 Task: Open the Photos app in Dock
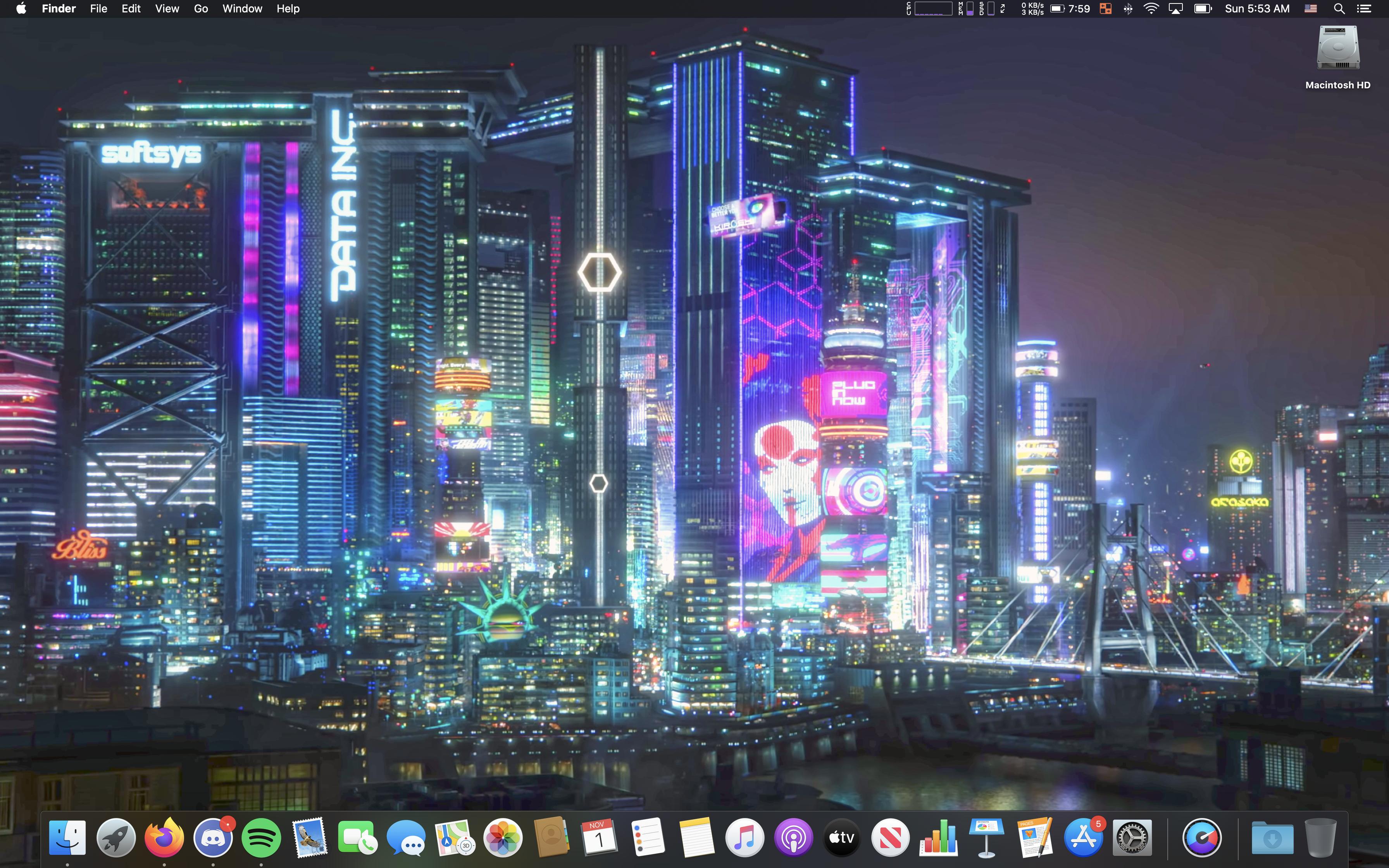click(x=503, y=837)
